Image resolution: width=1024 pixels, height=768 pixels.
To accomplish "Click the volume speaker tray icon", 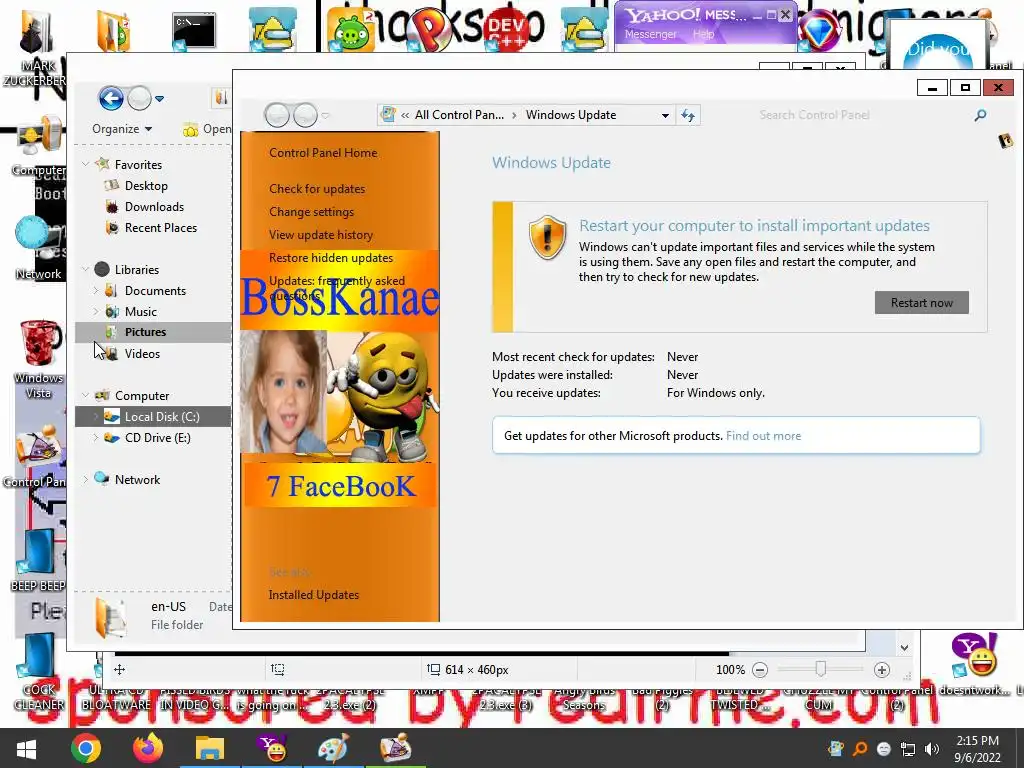I will pos(932,749).
